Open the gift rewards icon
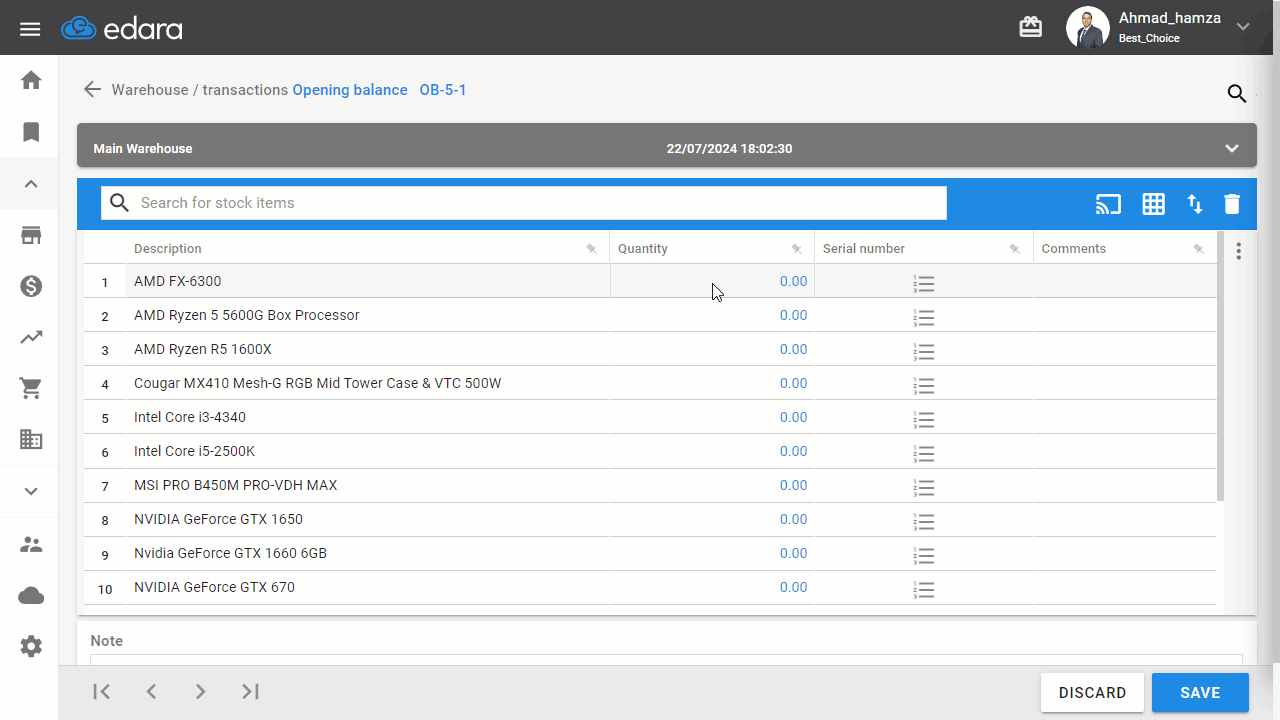This screenshot has height=720, width=1280. (x=1031, y=27)
